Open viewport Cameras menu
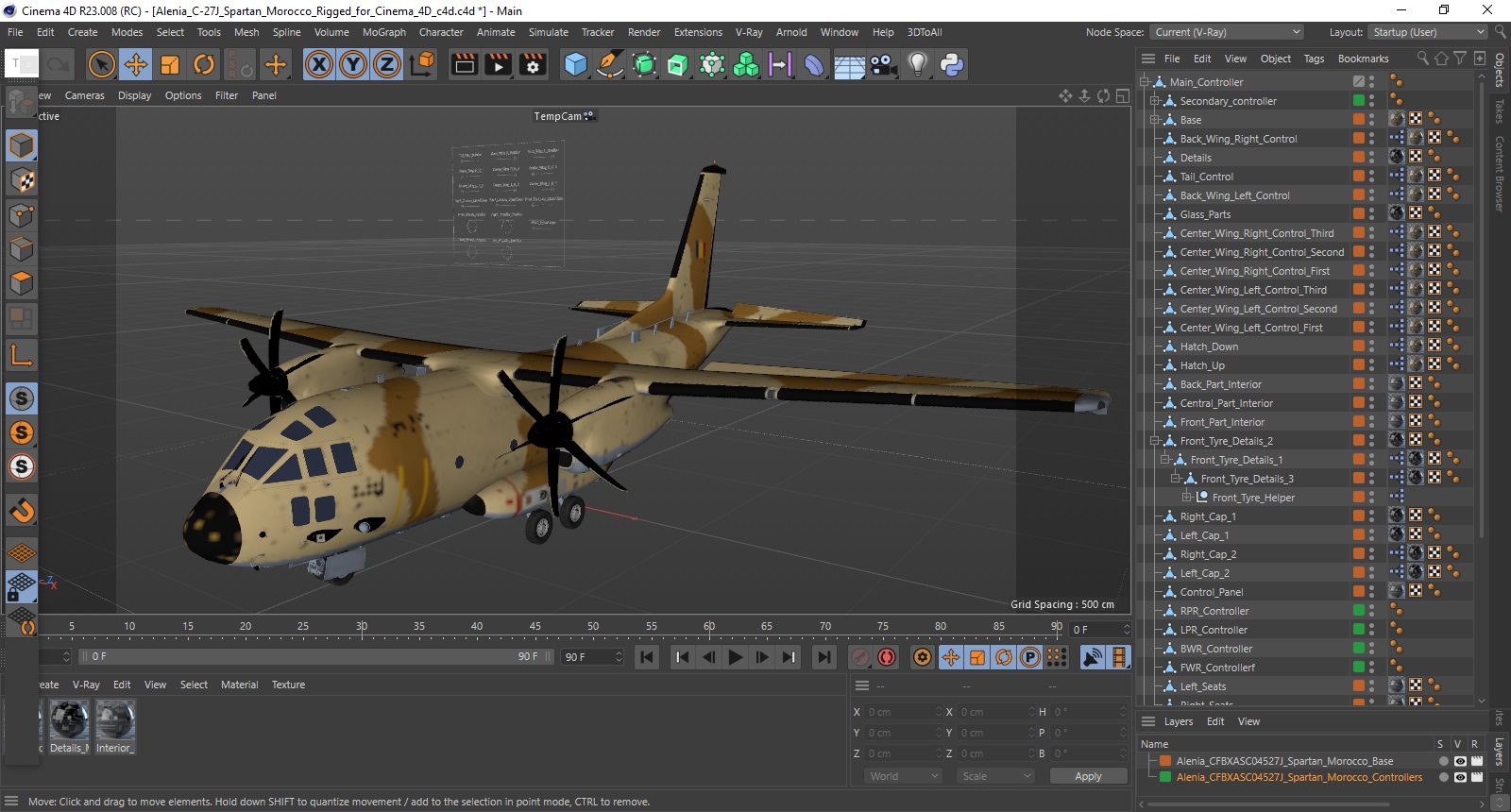The image size is (1511, 812). click(x=85, y=95)
